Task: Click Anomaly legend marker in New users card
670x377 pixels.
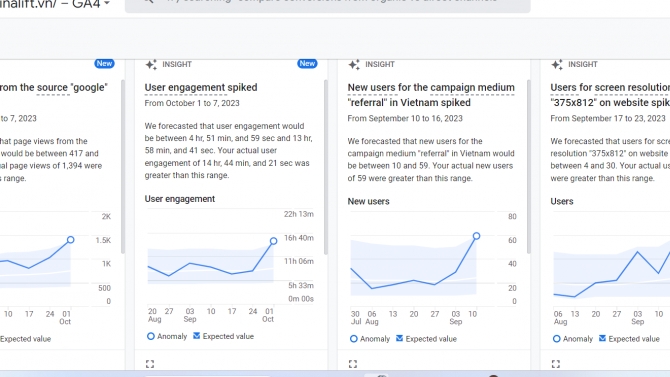Action: [353, 339]
